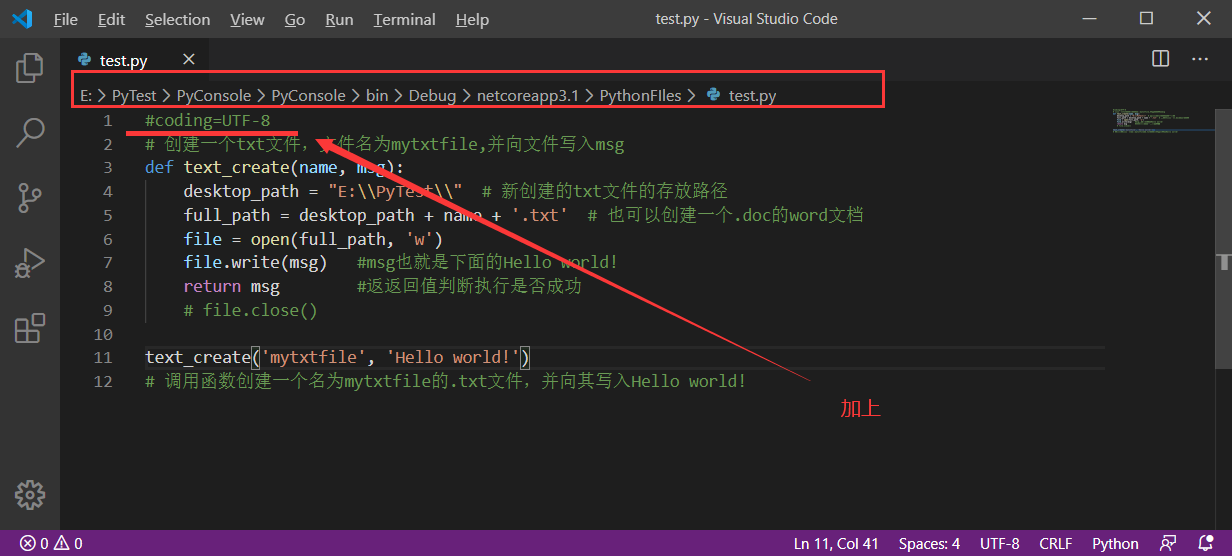Expand the first PyConsole breadcrumb

pyautogui.click(x=214, y=96)
